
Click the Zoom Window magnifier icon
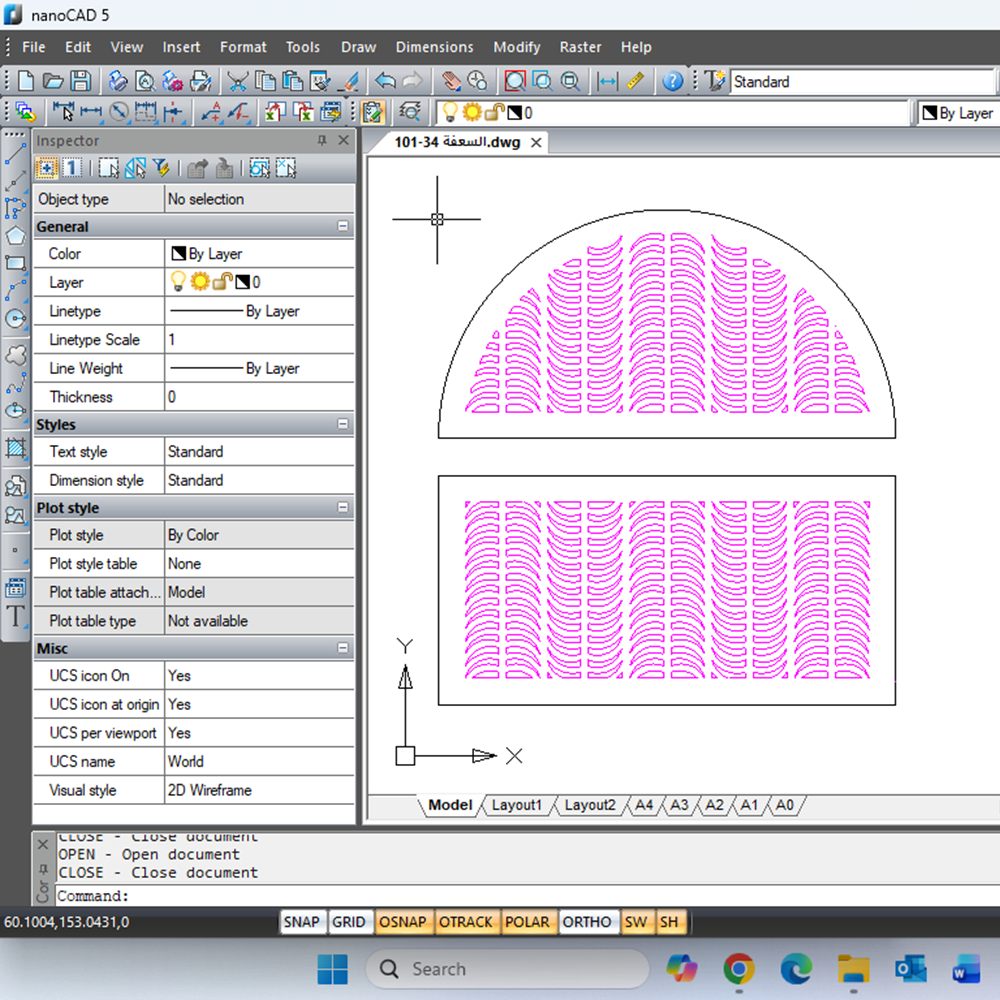tap(515, 82)
